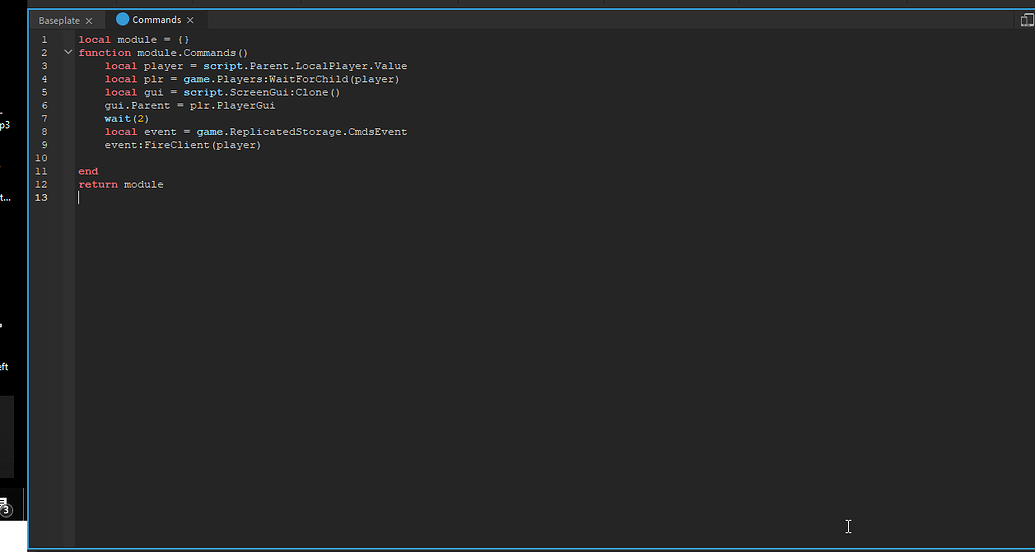Click the device view icon at top right
Screen dimensions: 1035x552
pos(1027,20)
